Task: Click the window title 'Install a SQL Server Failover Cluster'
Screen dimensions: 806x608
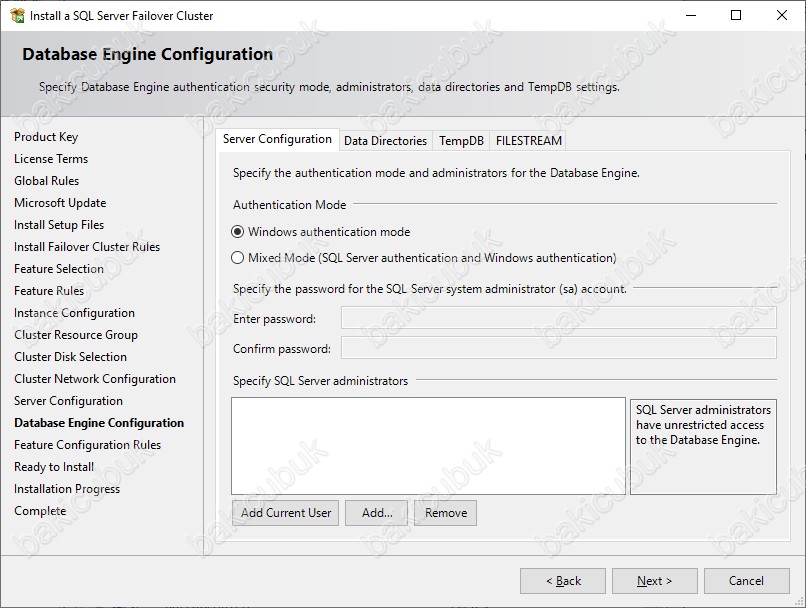Action: 121,16
